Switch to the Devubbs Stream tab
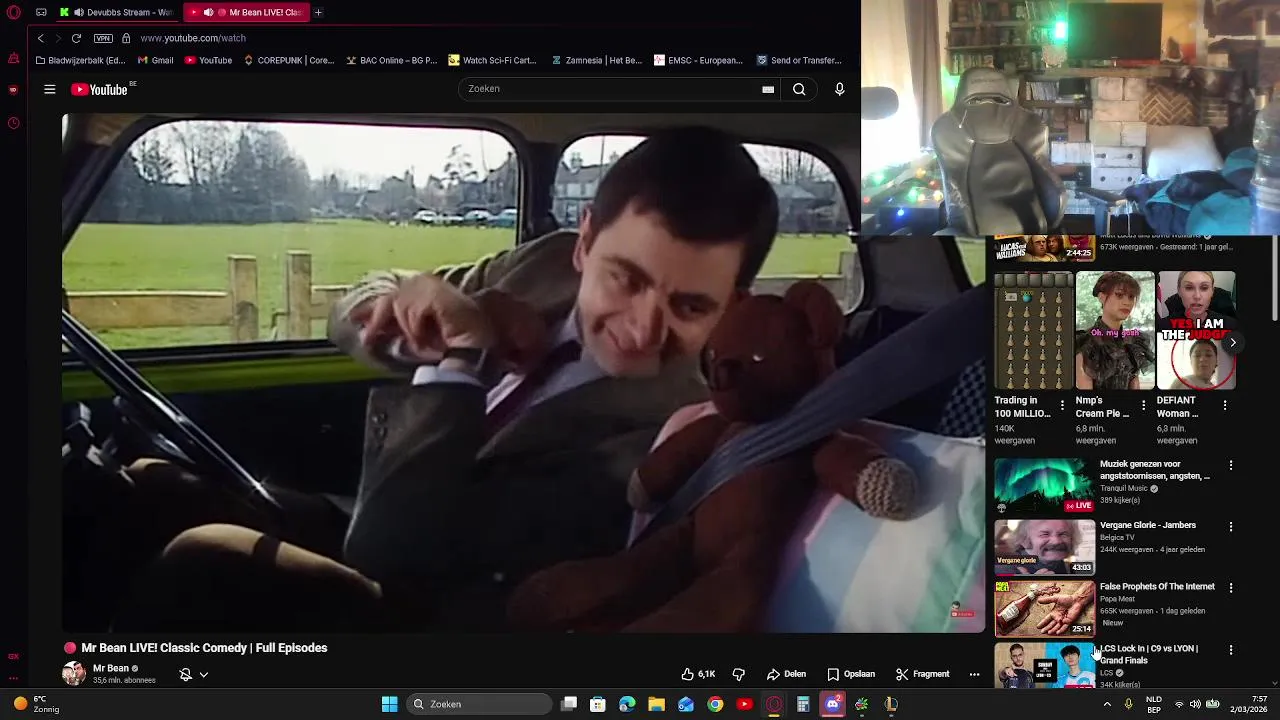This screenshot has width=1280, height=720. [117, 12]
